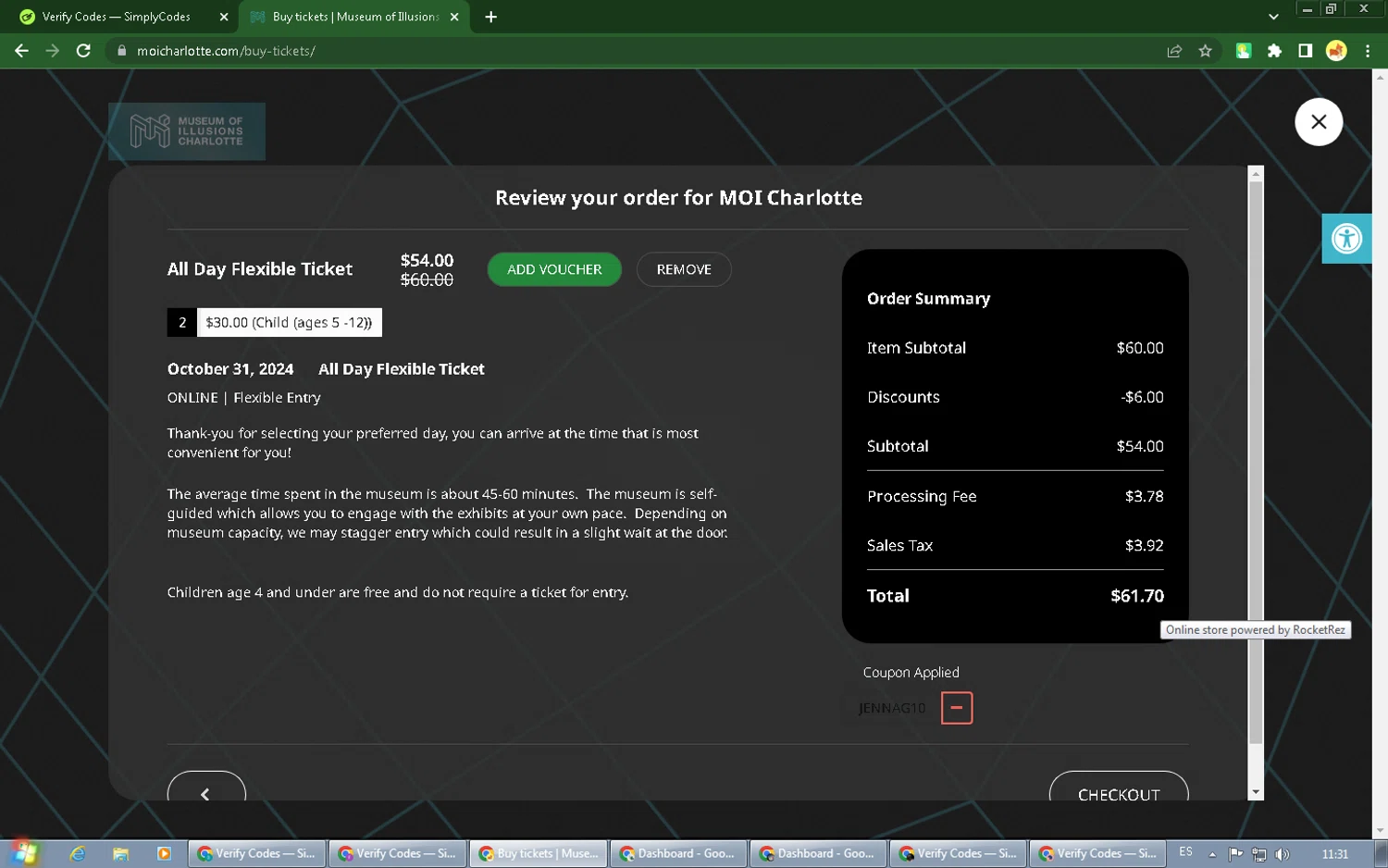Open Chrome three-dot menu
The image size is (1388, 868).
(1368, 51)
